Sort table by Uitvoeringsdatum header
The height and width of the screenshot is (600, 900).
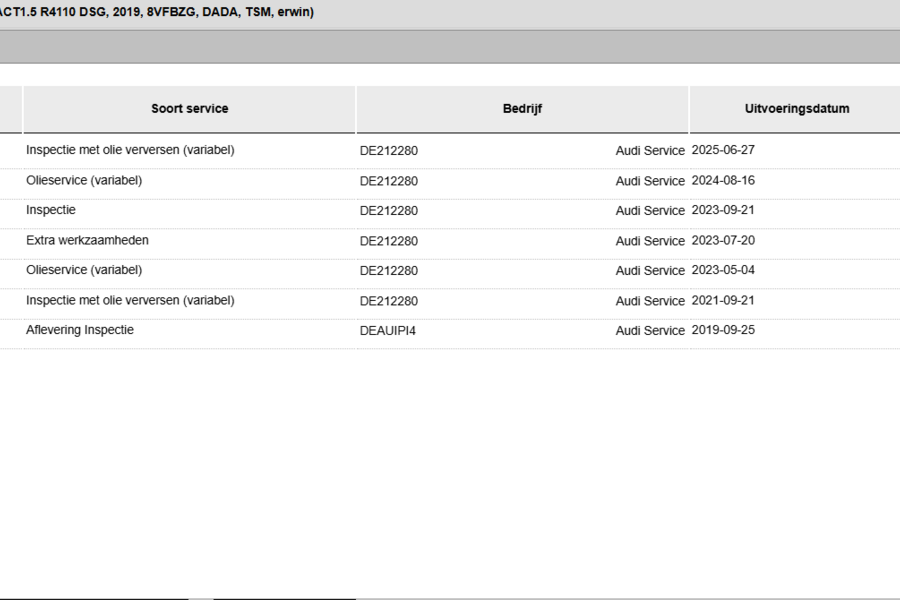[x=797, y=109]
